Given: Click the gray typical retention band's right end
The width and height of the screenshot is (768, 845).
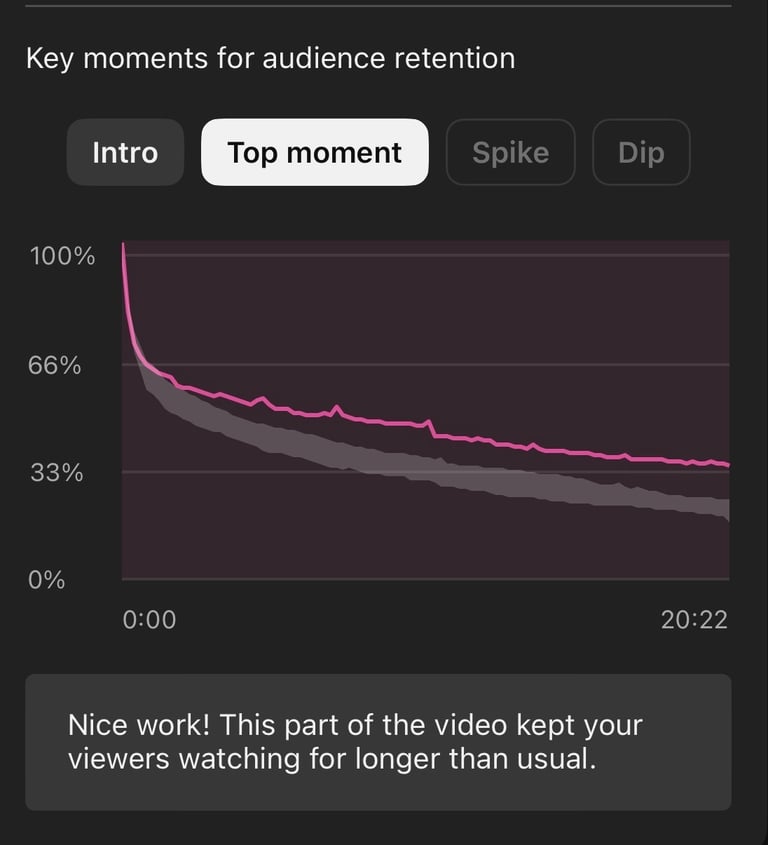Looking at the screenshot, I should tap(725, 509).
